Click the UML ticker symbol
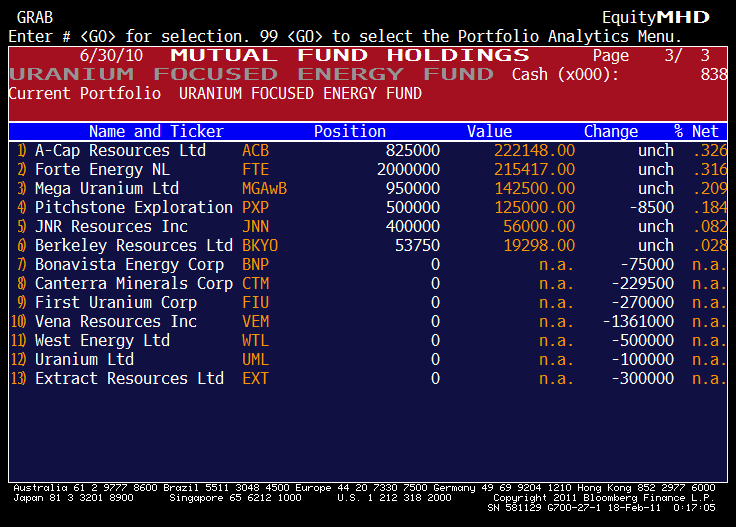736x527 pixels. 255,359
